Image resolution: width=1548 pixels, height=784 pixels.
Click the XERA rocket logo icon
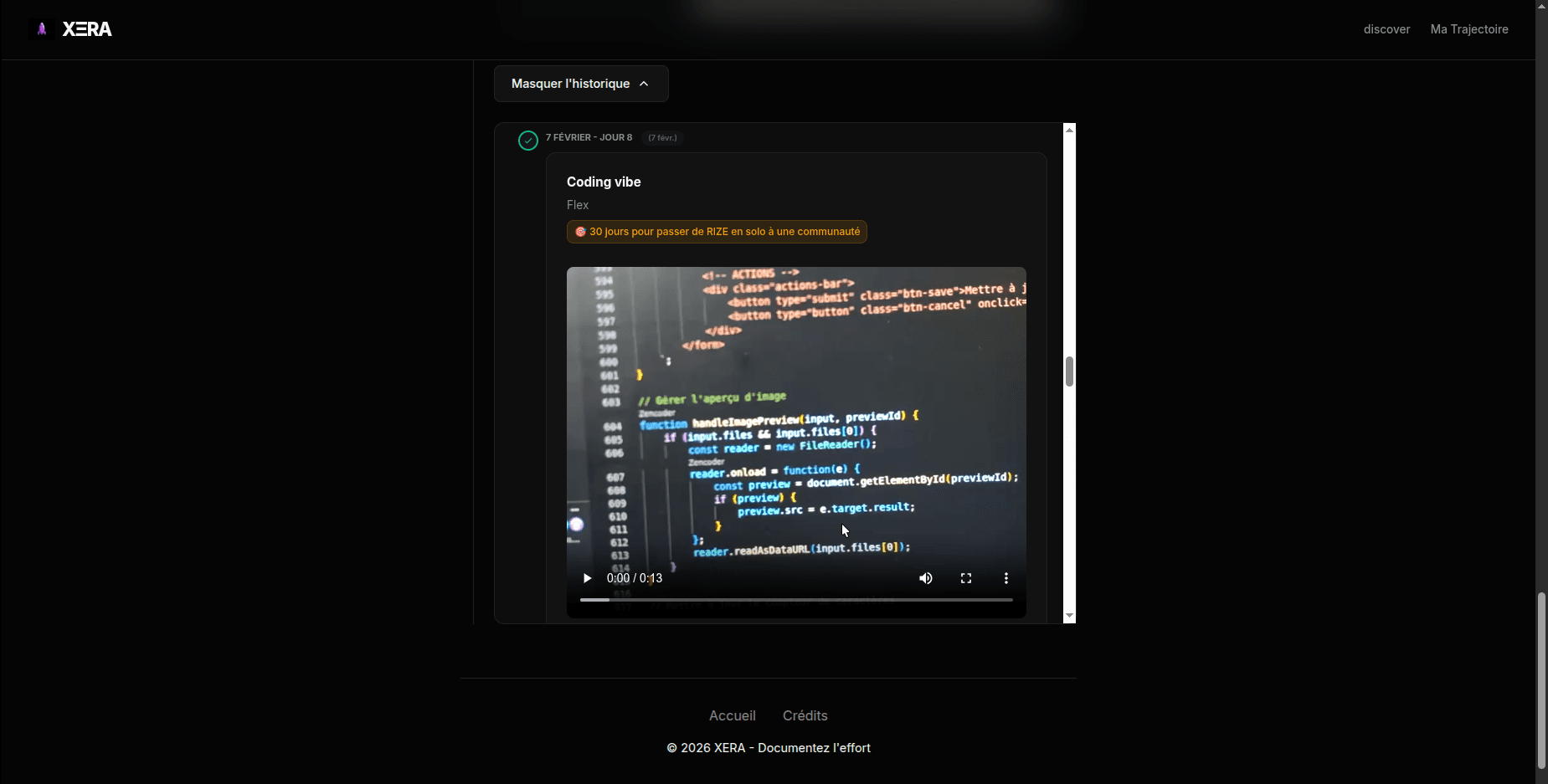[x=41, y=29]
